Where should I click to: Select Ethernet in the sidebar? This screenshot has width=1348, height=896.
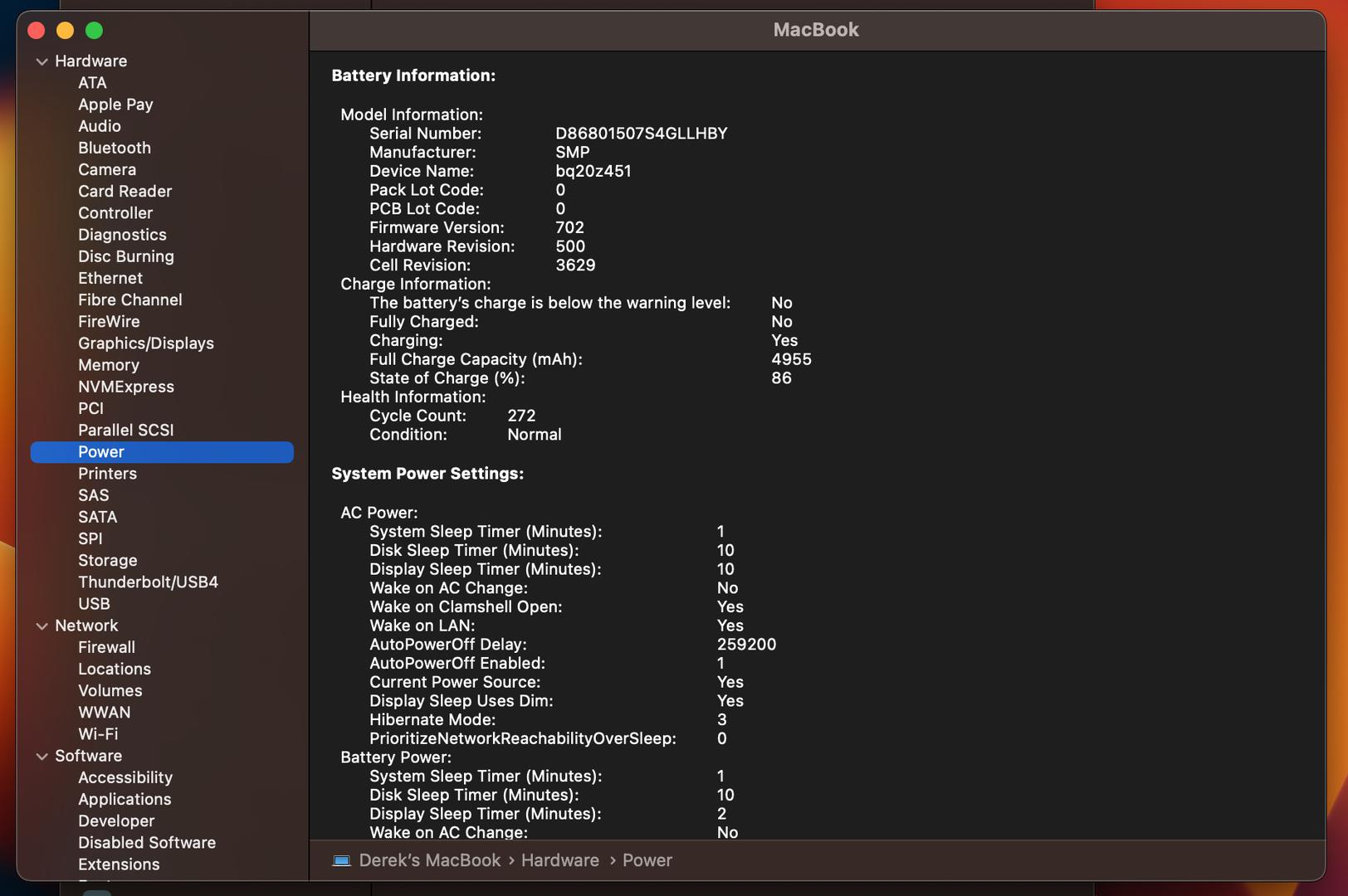[110, 278]
